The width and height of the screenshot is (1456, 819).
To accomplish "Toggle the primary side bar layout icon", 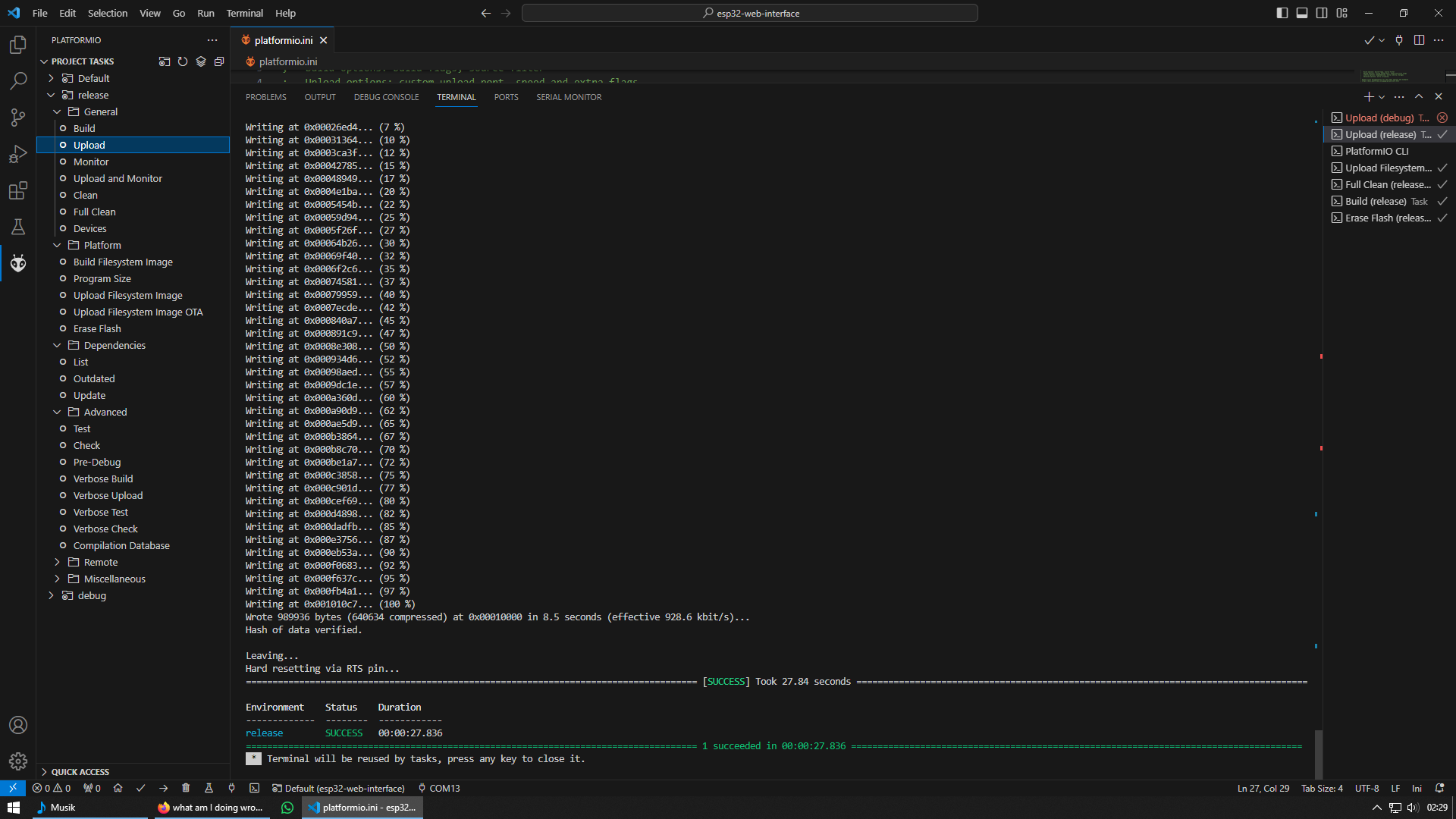I will (1282, 13).
